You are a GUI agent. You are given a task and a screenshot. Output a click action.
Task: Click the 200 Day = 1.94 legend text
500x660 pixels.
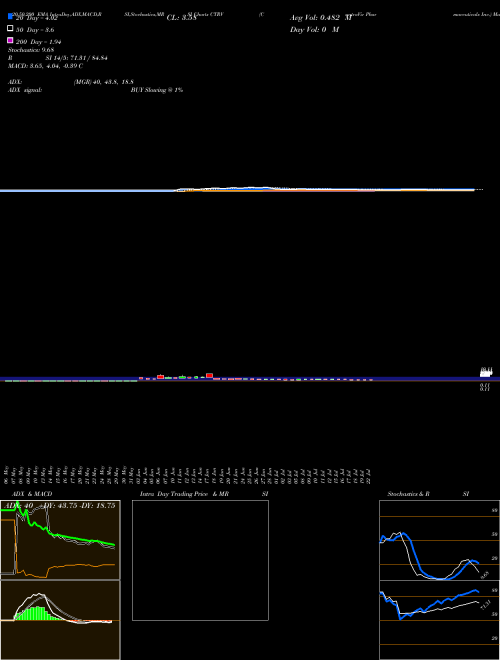coord(39,42)
